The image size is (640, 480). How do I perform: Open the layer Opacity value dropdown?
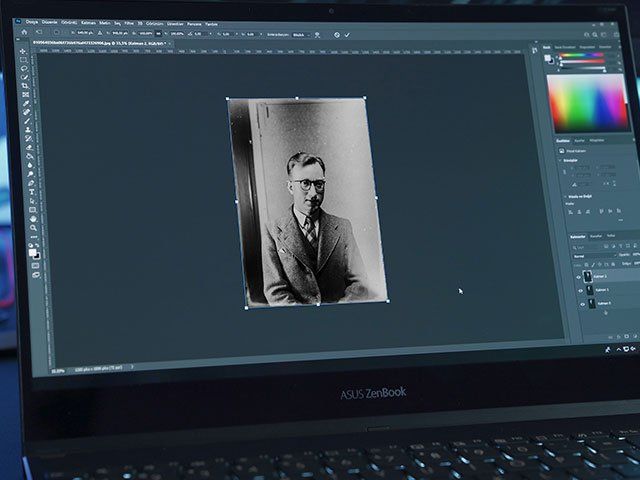pyautogui.click(x=636, y=254)
